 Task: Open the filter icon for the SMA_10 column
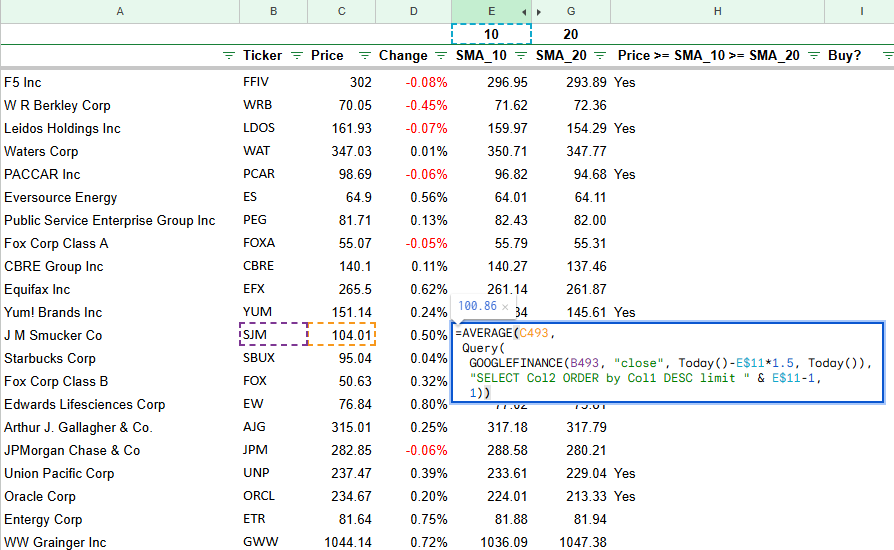click(521, 55)
